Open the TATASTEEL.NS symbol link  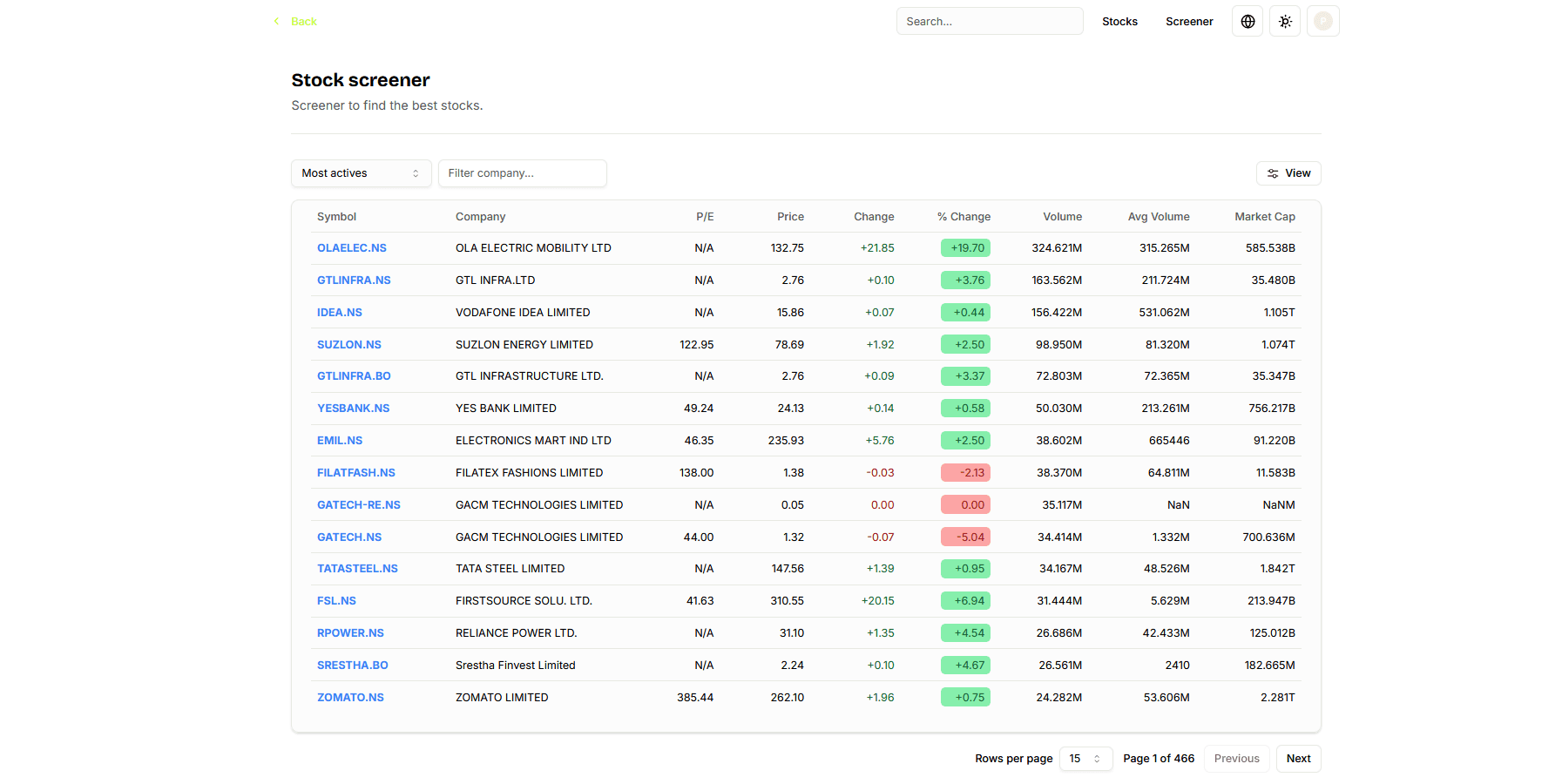point(357,569)
